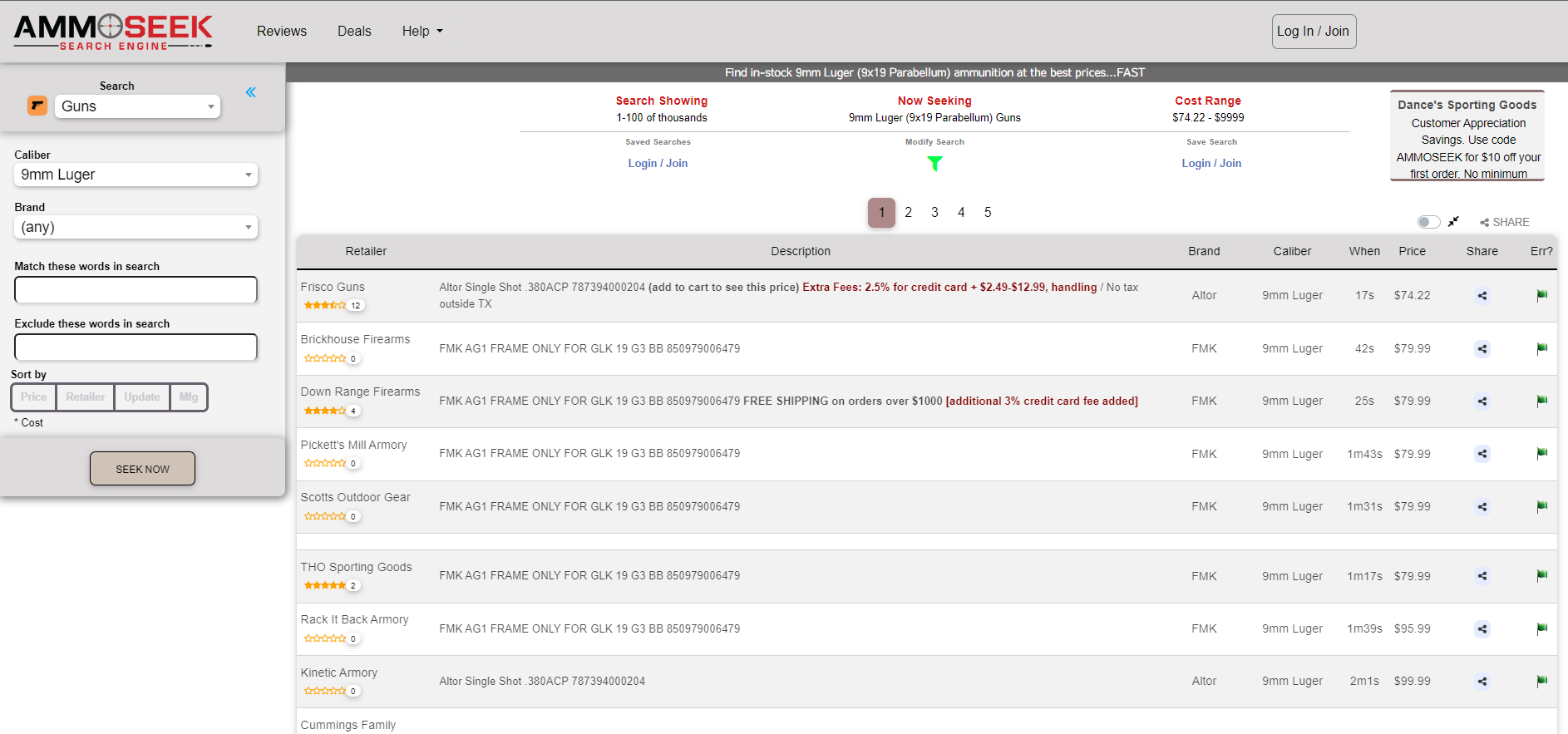Share the Pickett's Mill Armory listing
Viewport: 1568px width, 734px height.
pos(1482,454)
